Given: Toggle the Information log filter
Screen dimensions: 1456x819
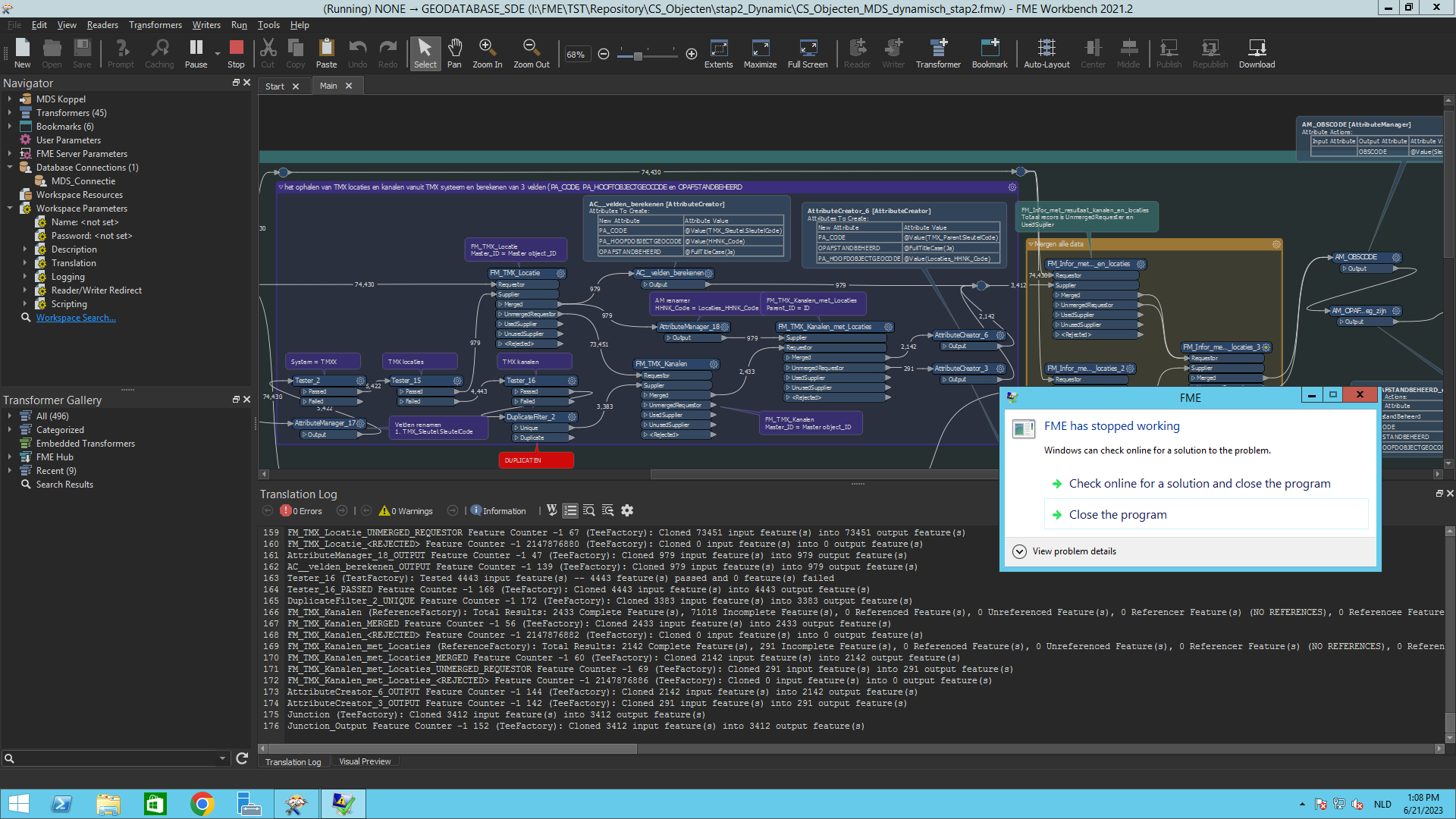Looking at the screenshot, I should point(498,510).
